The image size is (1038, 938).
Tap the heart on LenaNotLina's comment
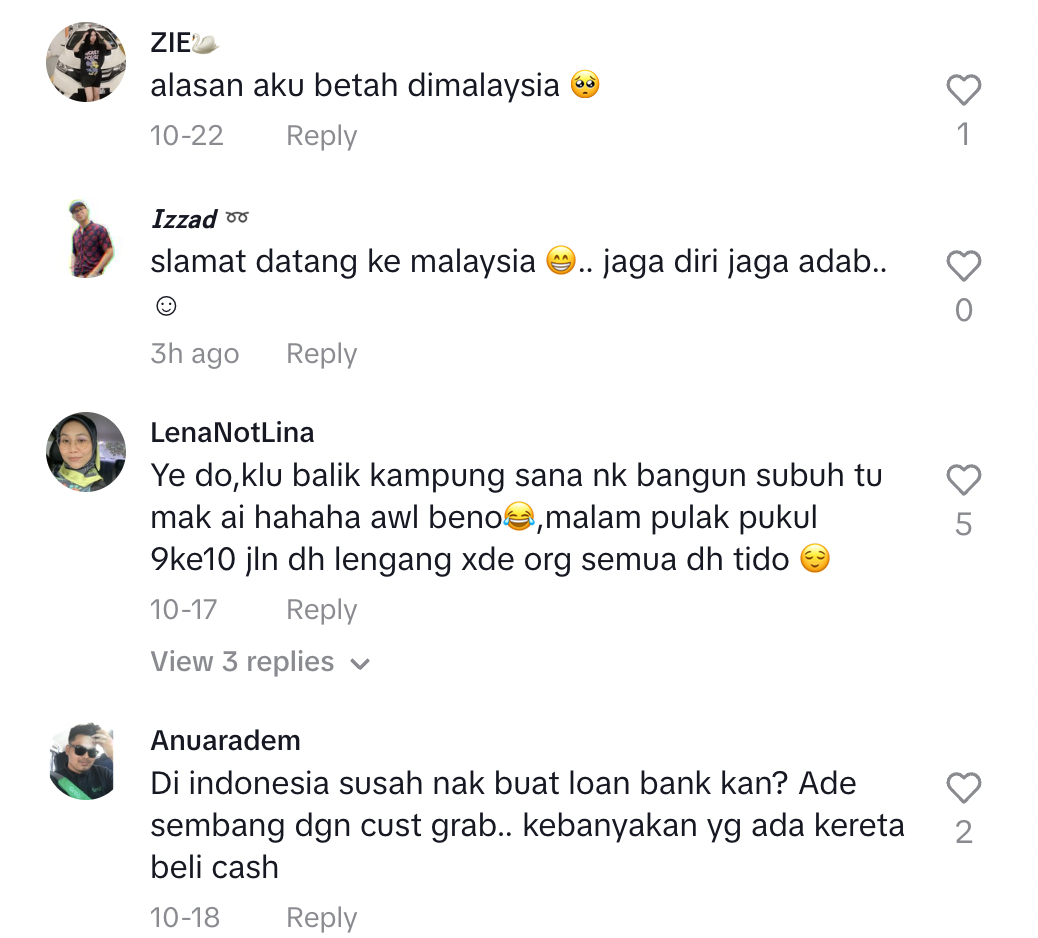point(963,480)
